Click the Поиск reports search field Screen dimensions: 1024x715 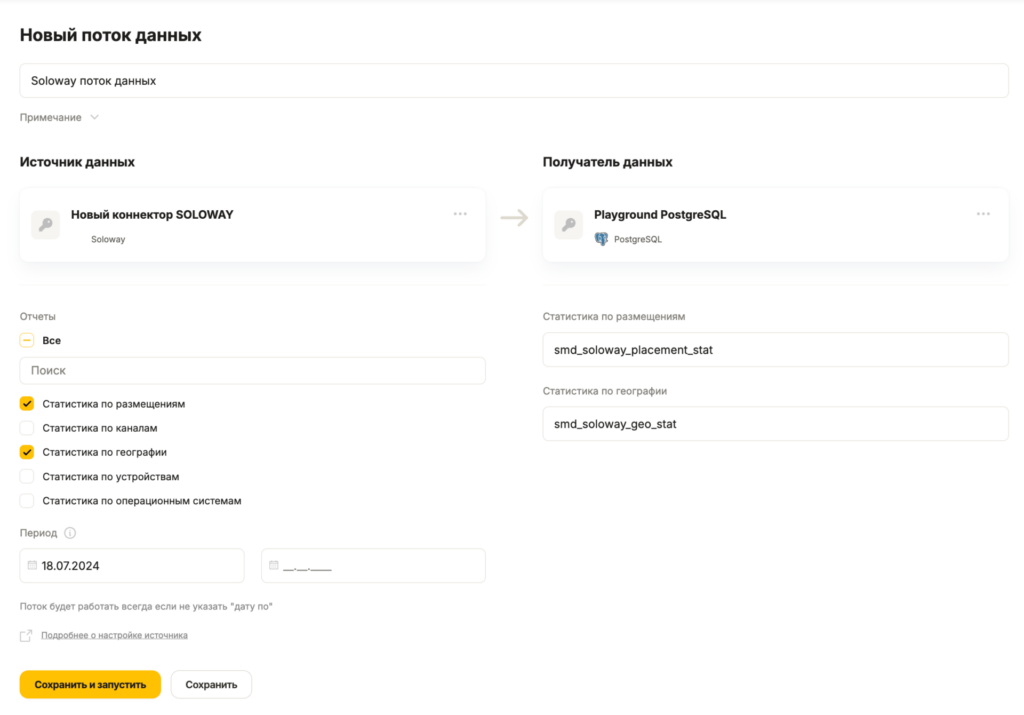(253, 370)
